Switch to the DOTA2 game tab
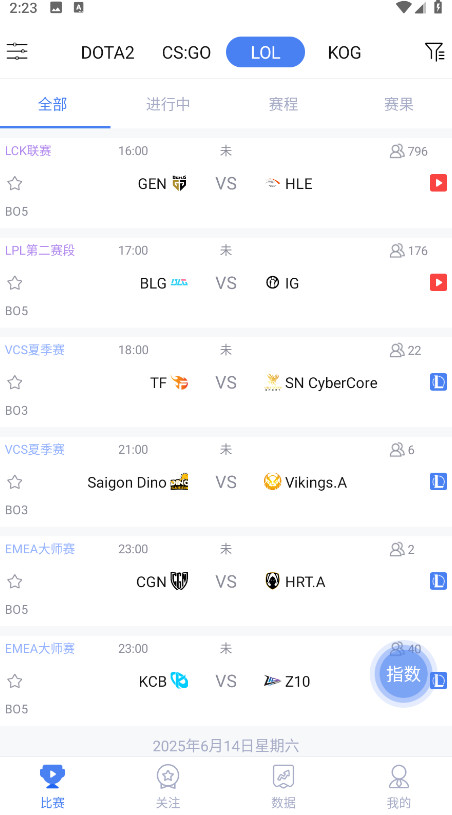This screenshot has width=452, height=815. [x=108, y=52]
